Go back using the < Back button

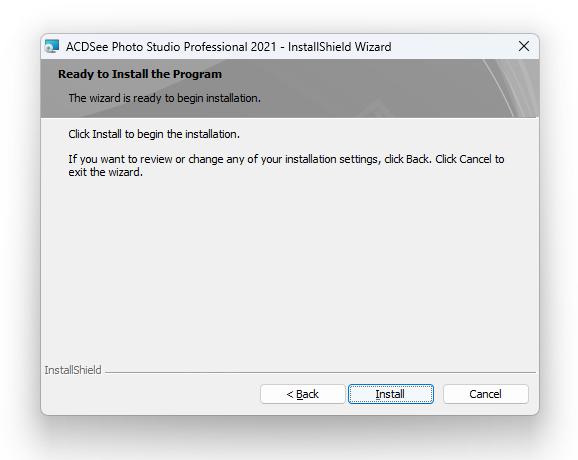[x=303, y=394]
